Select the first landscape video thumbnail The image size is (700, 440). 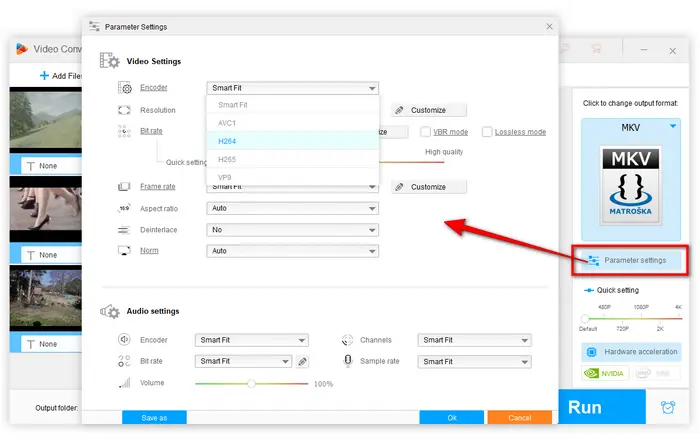point(46,120)
